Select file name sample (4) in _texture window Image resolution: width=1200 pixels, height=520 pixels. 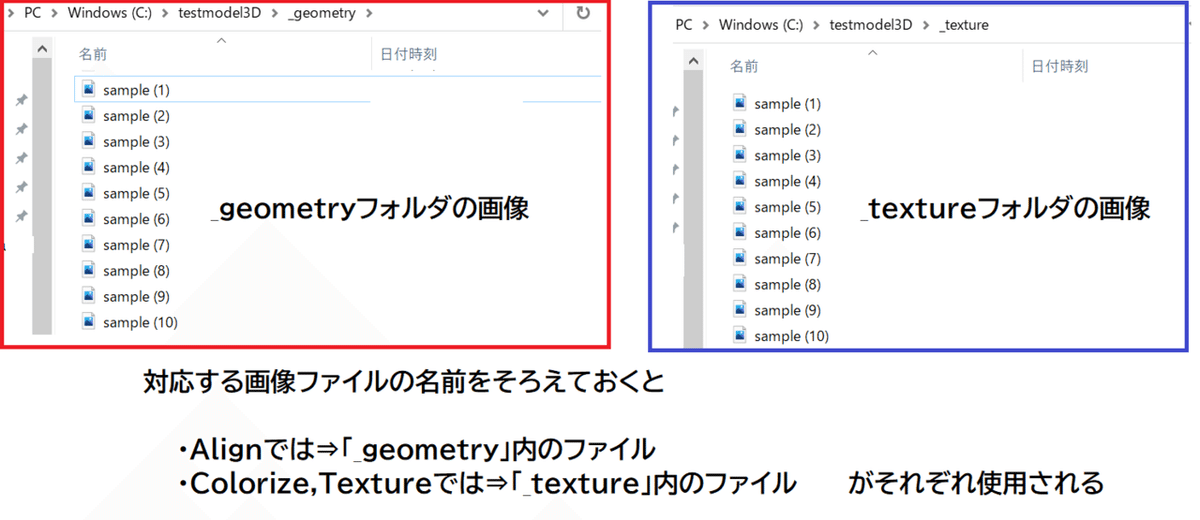click(787, 181)
